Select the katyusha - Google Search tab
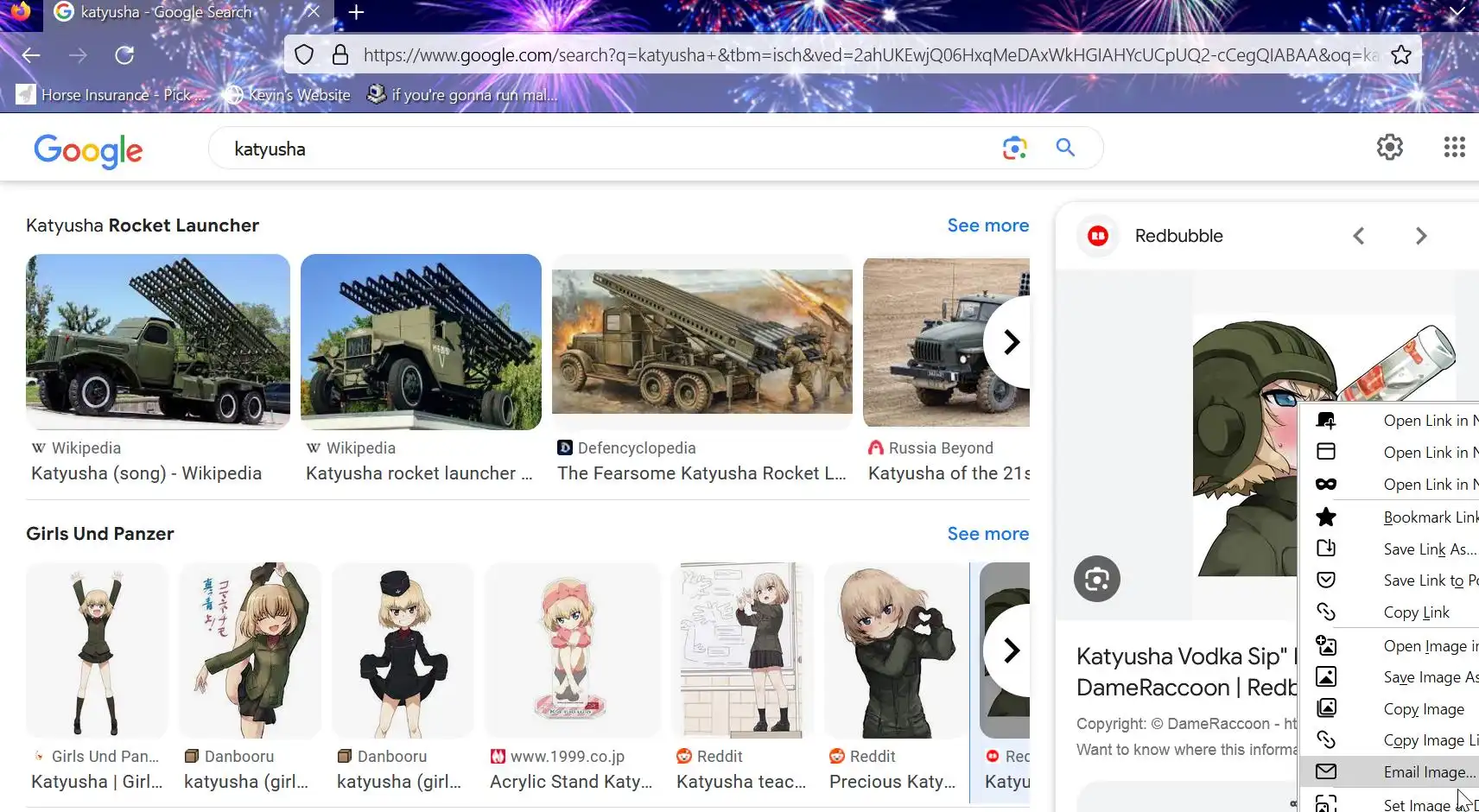 click(188, 12)
